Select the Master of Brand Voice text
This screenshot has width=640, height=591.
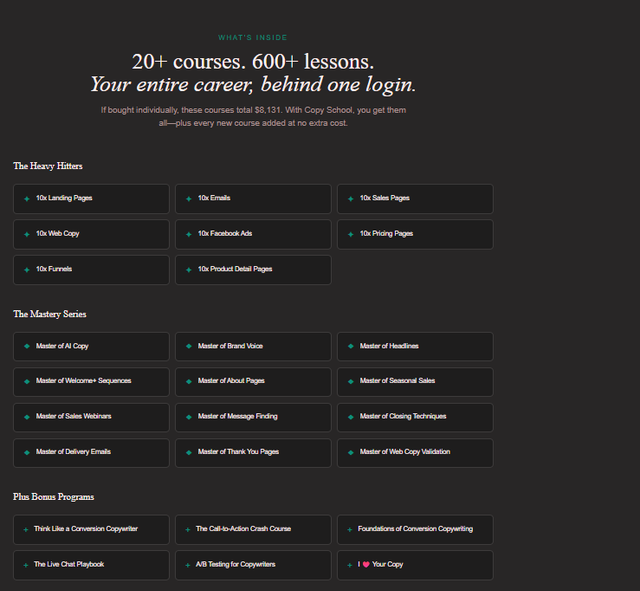[230, 346]
